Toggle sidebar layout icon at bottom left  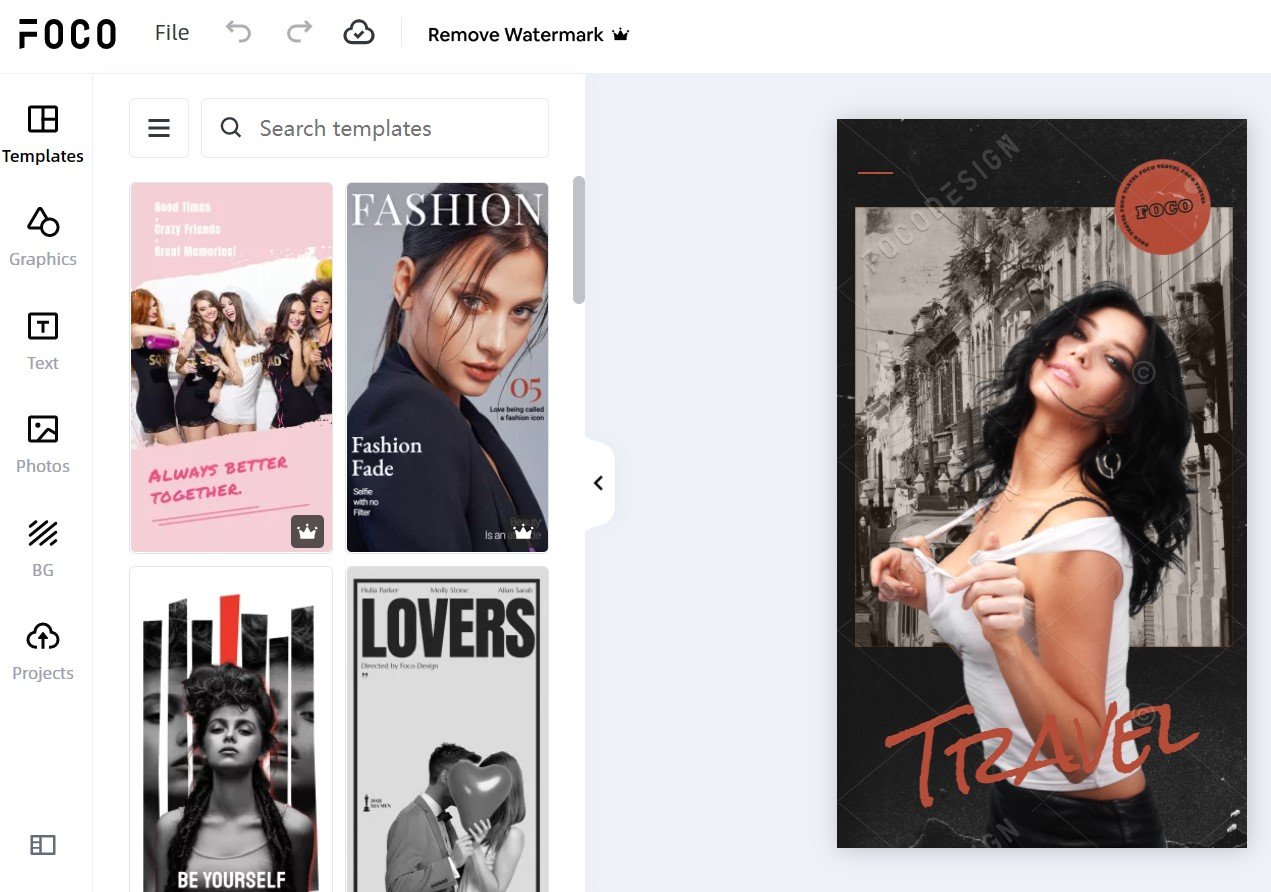(43, 845)
